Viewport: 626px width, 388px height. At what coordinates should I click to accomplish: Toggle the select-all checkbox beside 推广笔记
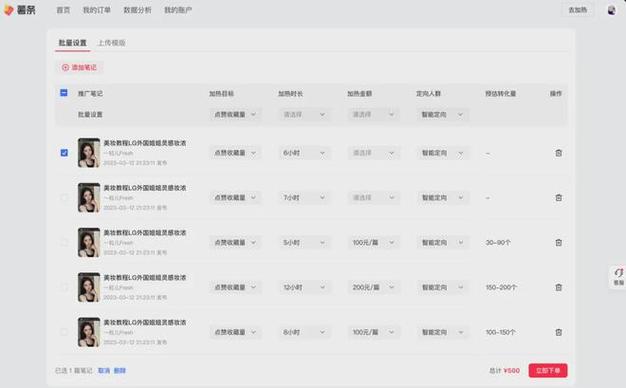point(64,93)
